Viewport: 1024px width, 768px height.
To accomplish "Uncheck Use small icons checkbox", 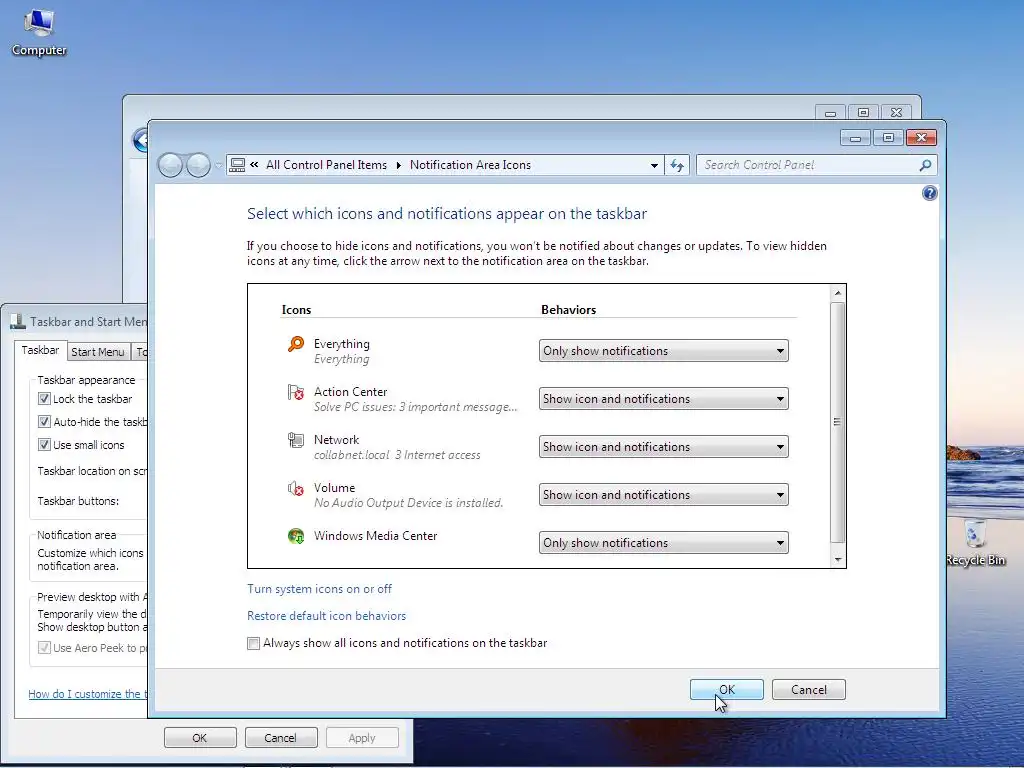I will coord(44,445).
